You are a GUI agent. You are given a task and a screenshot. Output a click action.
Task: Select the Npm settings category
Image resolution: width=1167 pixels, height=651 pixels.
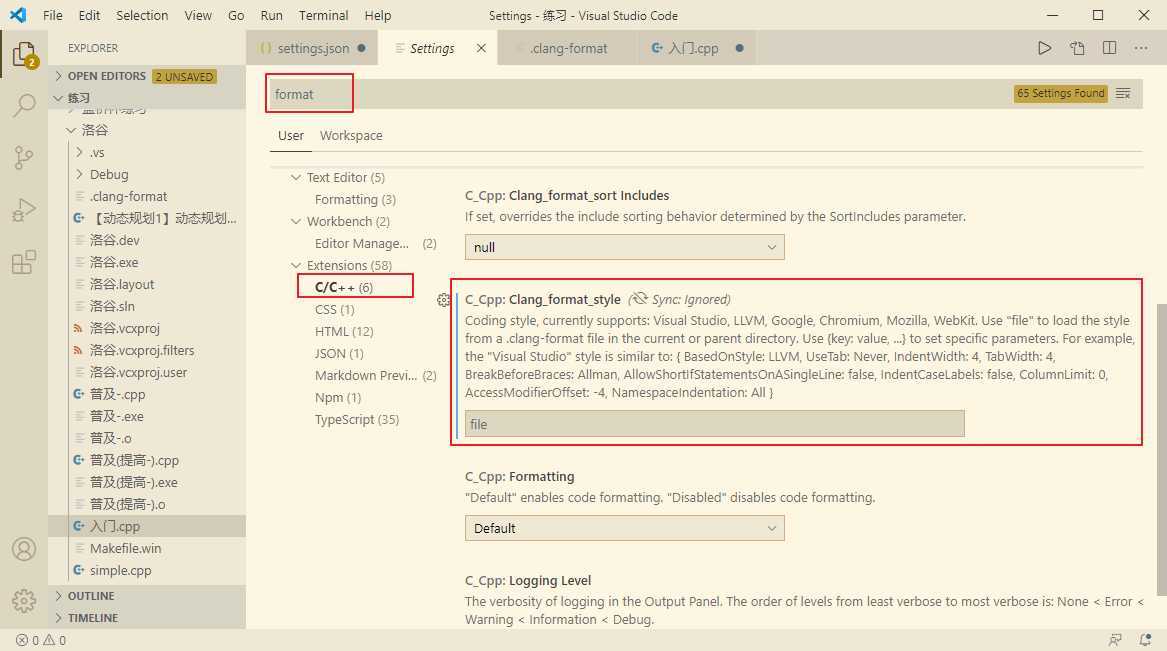tap(338, 397)
